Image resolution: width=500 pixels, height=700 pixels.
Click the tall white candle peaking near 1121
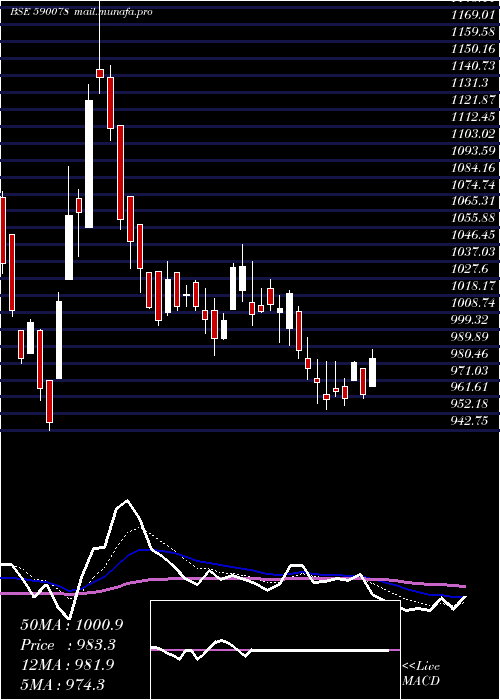pyautogui.click(x=89, y=164)
